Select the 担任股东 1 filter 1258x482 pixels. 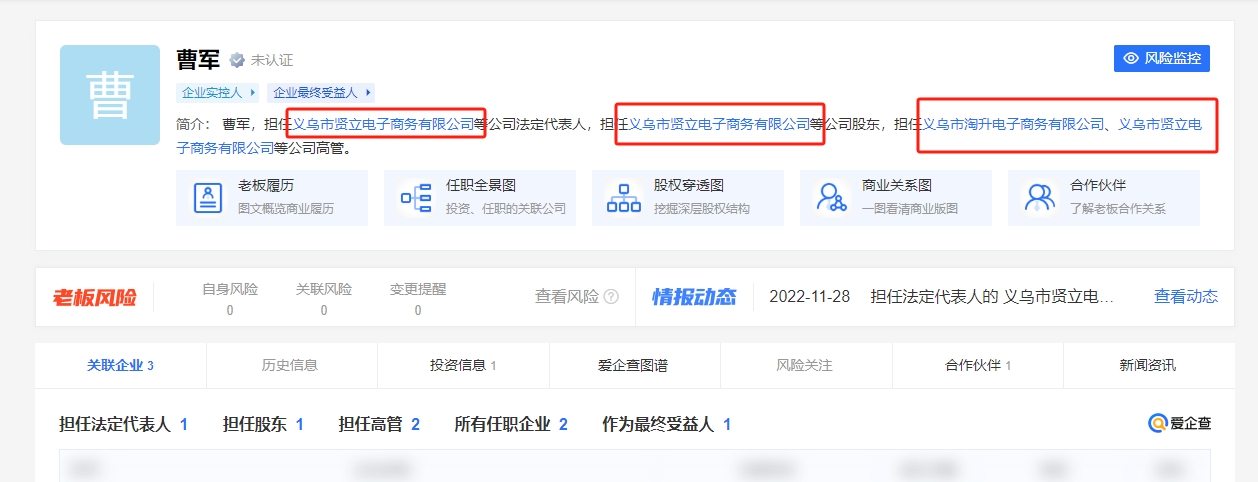[x=263, y=424]
